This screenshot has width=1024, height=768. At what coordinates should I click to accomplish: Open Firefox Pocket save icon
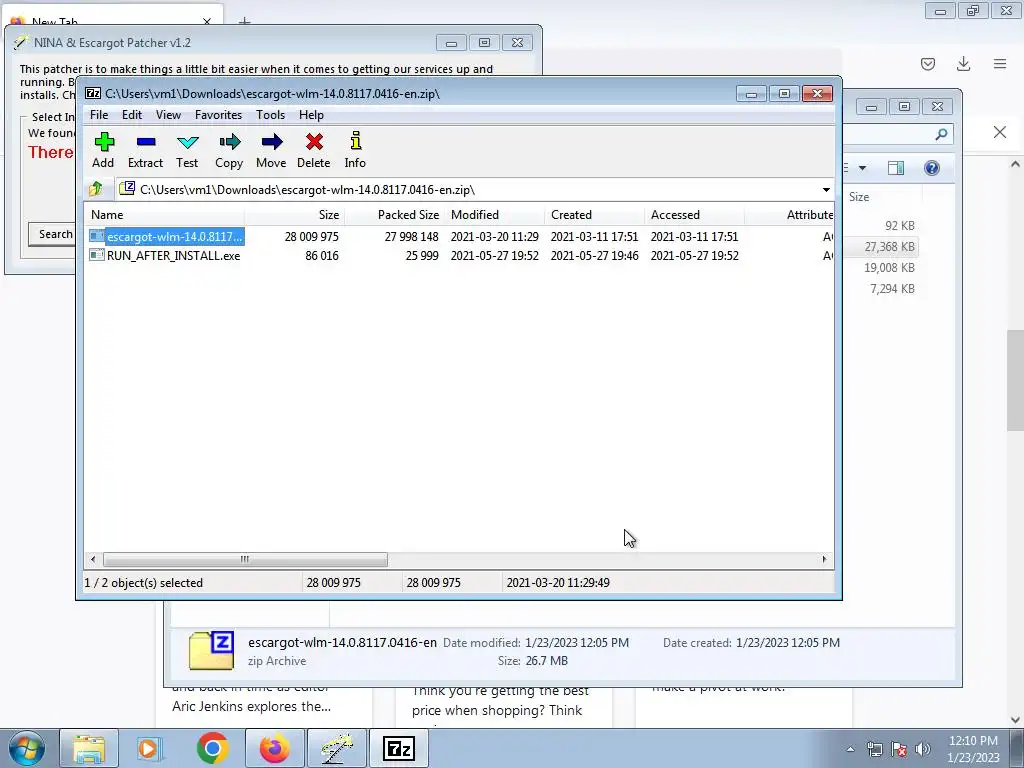[928, 64]
